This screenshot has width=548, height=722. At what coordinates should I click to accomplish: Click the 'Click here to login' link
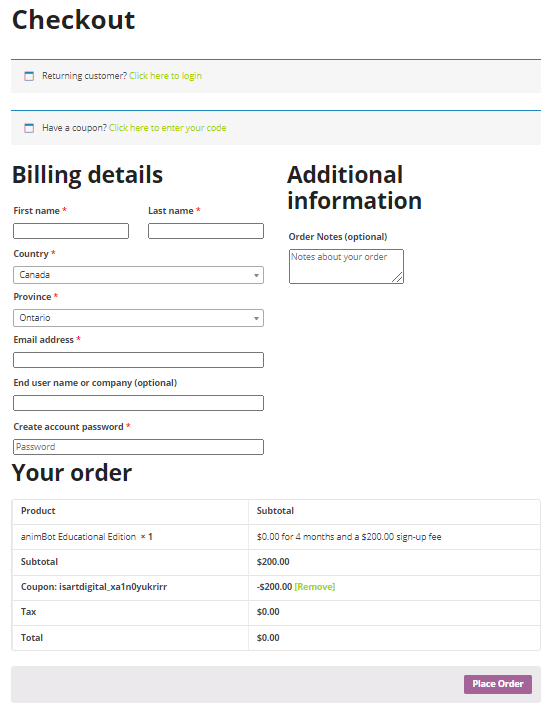tap(165, 76)
